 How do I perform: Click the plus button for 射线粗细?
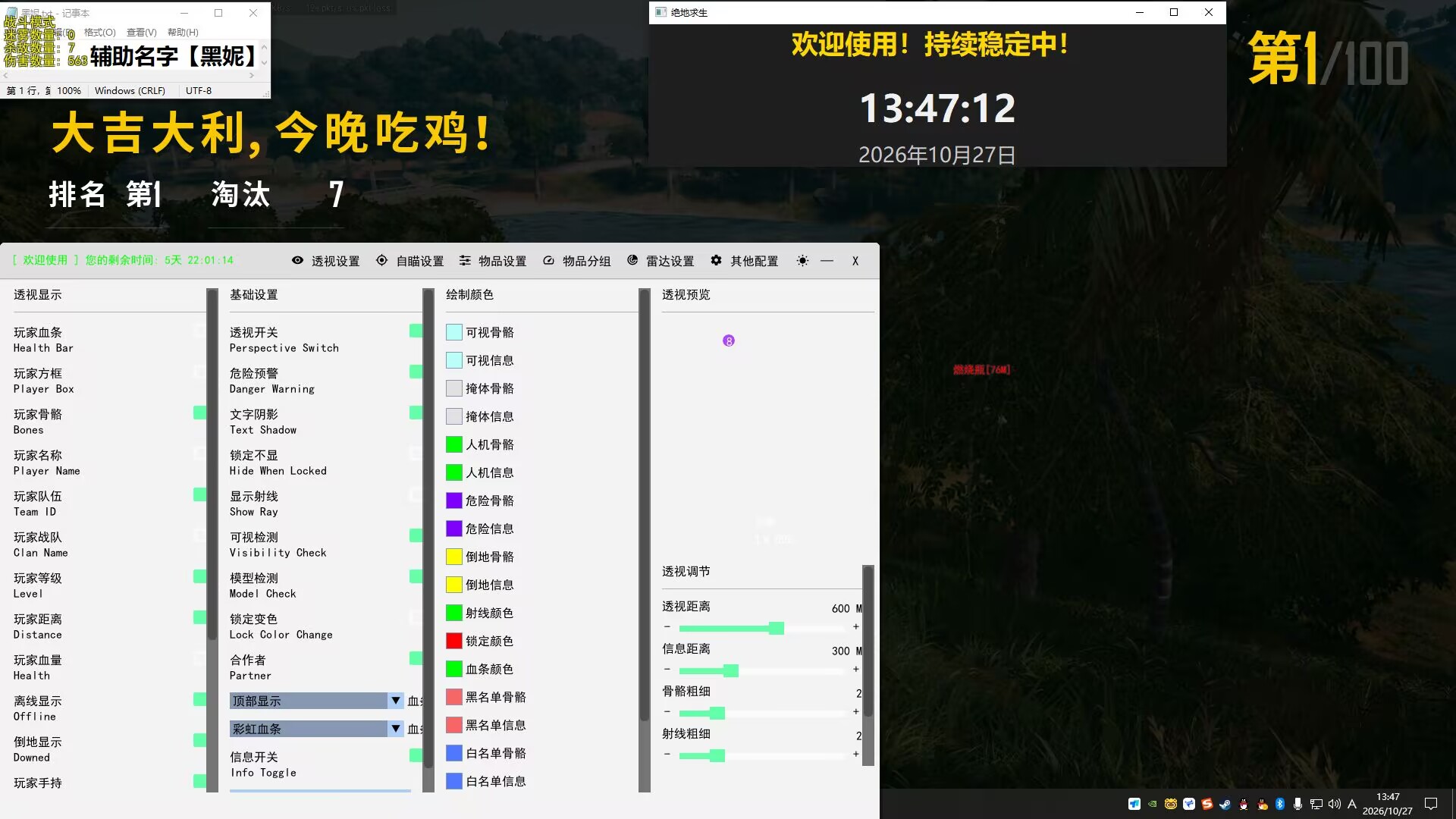(856, 755)
